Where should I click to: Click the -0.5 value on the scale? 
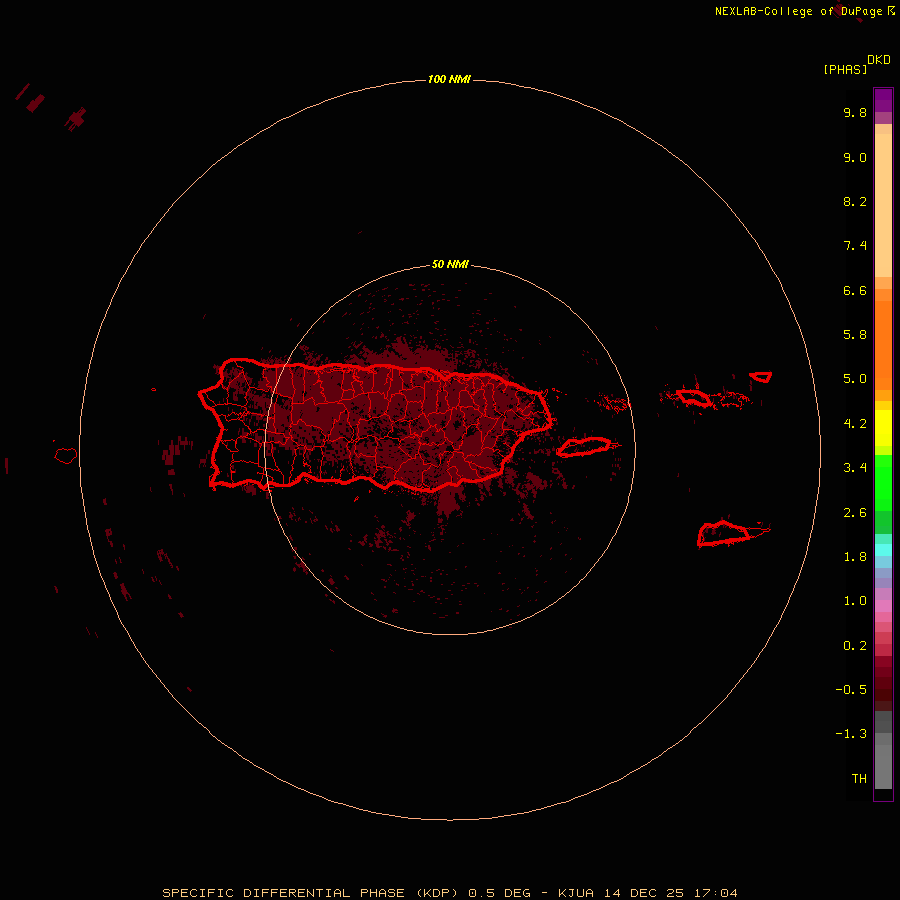(851, 690)
